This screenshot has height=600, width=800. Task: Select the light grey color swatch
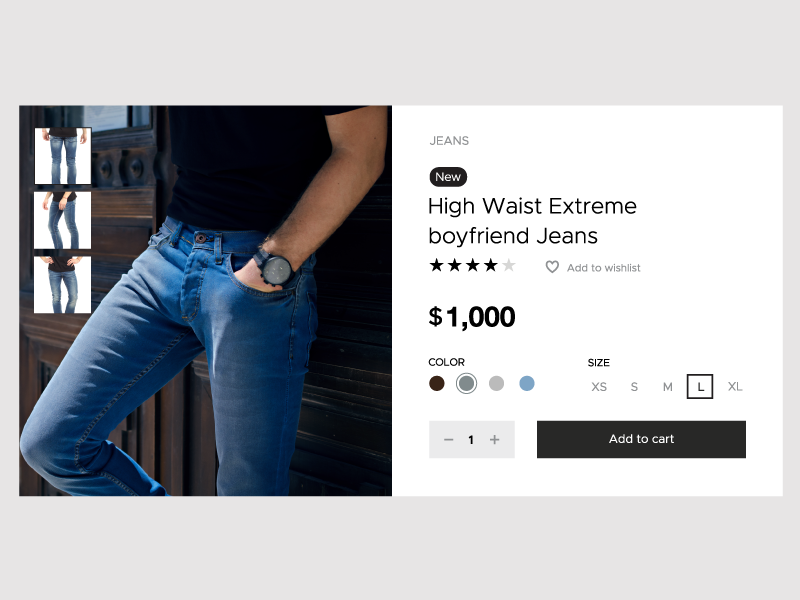[x=496, y=383]
